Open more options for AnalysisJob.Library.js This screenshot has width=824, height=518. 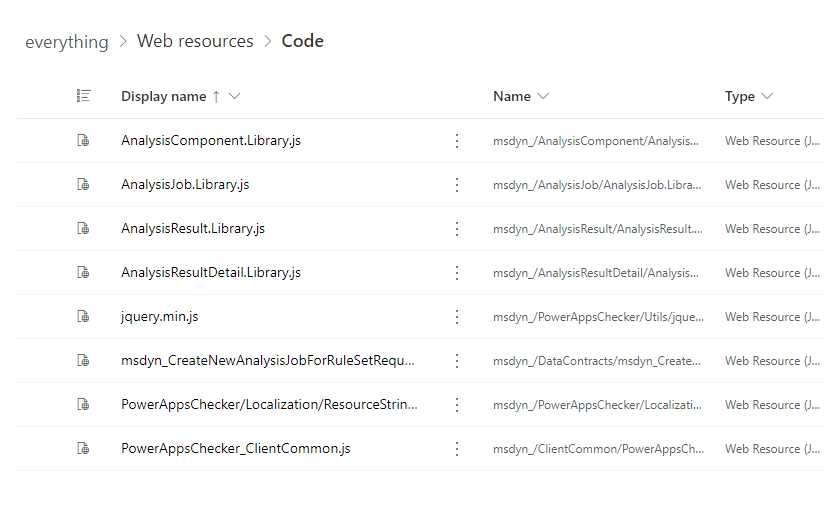click(457, 185)
